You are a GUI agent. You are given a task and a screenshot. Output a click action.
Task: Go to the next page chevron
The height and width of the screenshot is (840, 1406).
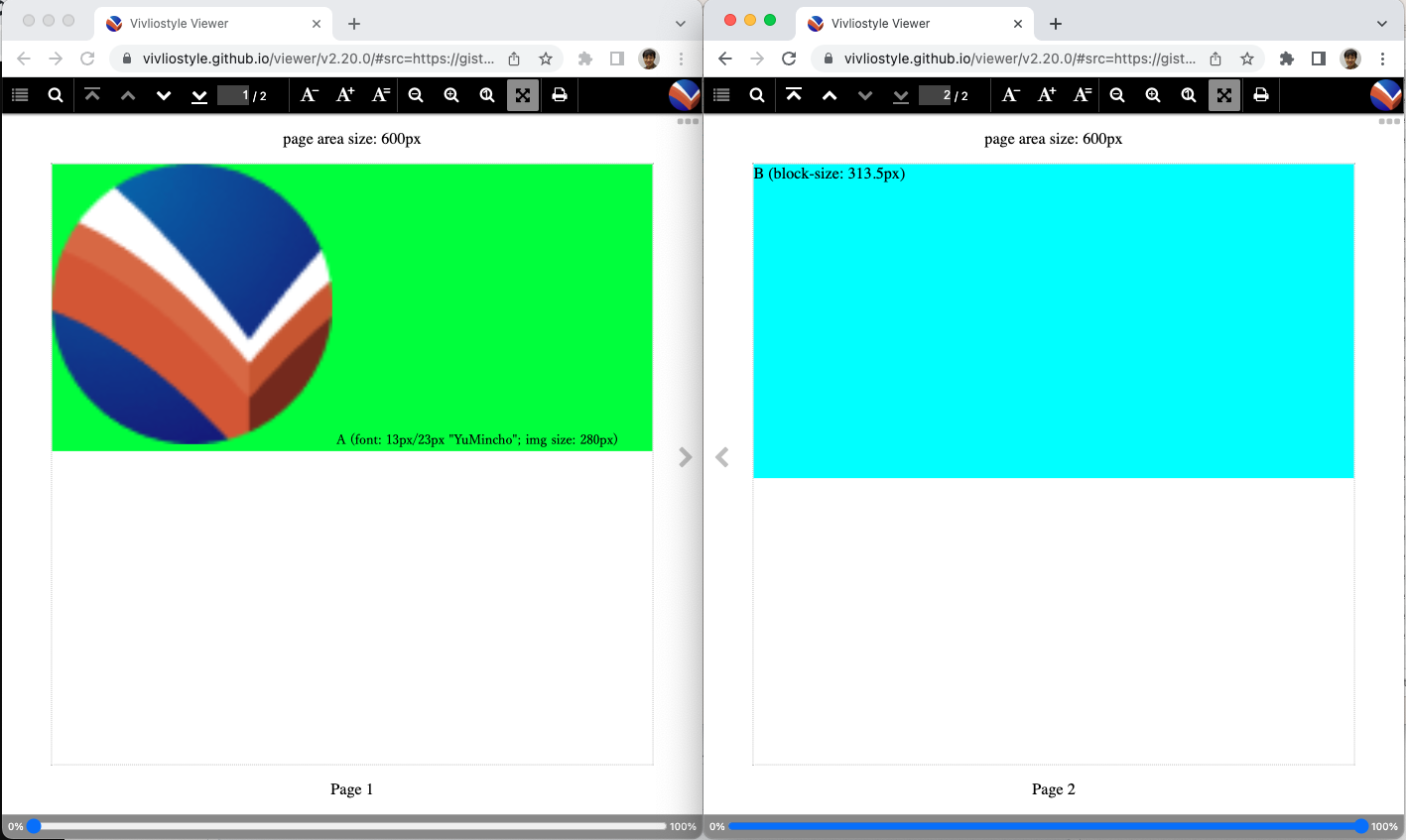[x=164, y=94]
